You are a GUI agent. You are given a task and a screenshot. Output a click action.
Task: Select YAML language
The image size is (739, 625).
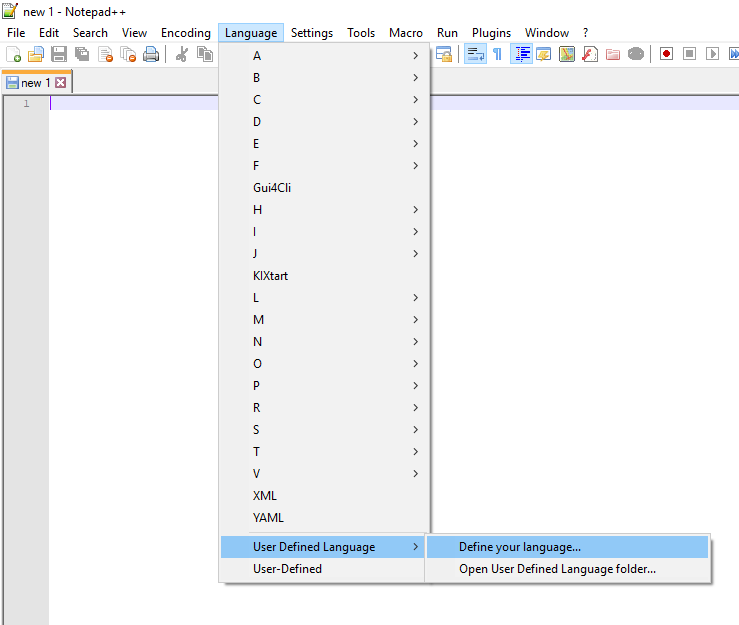[325, 518]
